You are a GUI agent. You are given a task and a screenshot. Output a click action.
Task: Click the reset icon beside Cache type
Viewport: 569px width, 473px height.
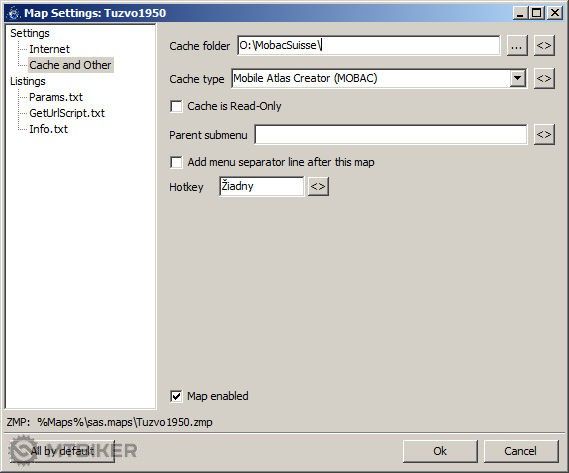(544, 78)
